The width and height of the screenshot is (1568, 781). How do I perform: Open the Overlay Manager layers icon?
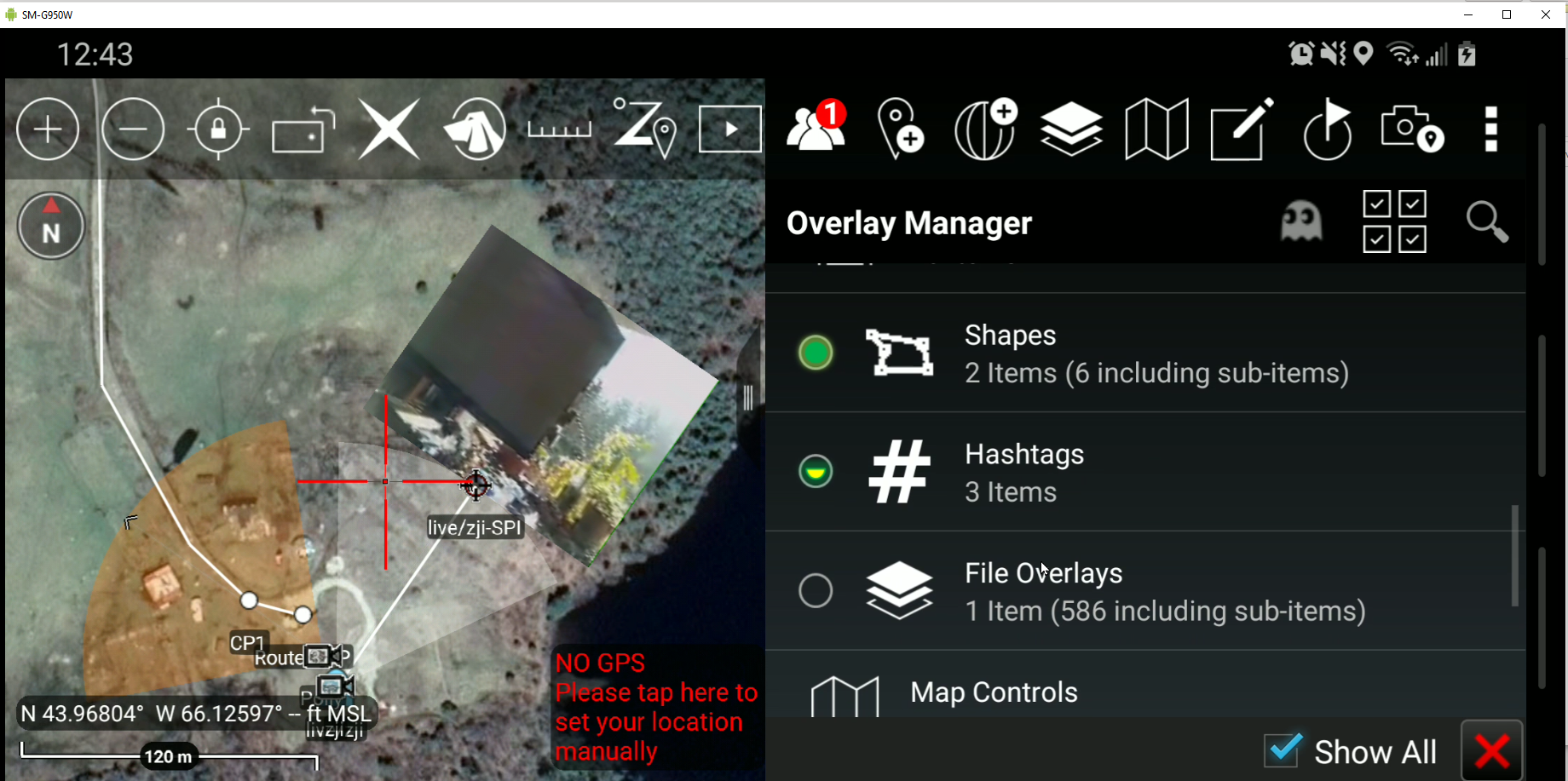(x=1071, y=129)
